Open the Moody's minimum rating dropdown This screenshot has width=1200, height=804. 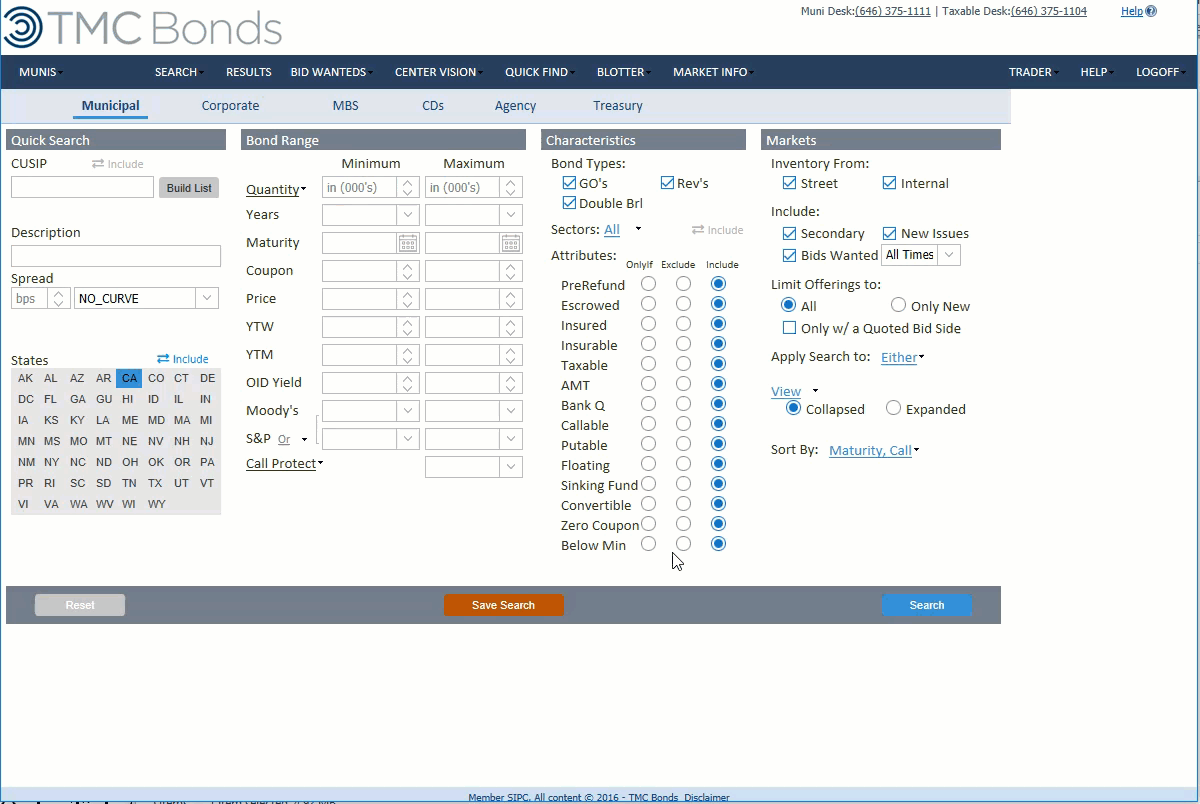coord(408,411)
